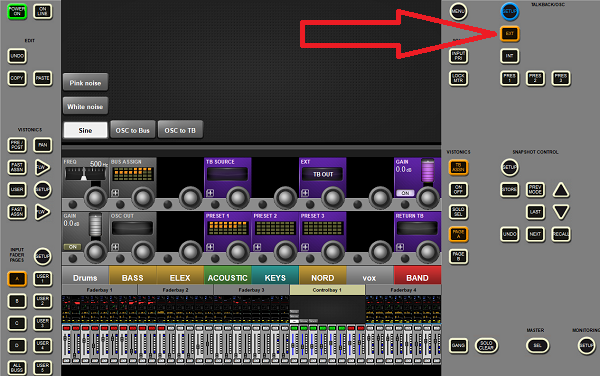Click the snapshot NEXT button
Image resolution: width=600 pixels, height=376 pixels.
[535, 234]
